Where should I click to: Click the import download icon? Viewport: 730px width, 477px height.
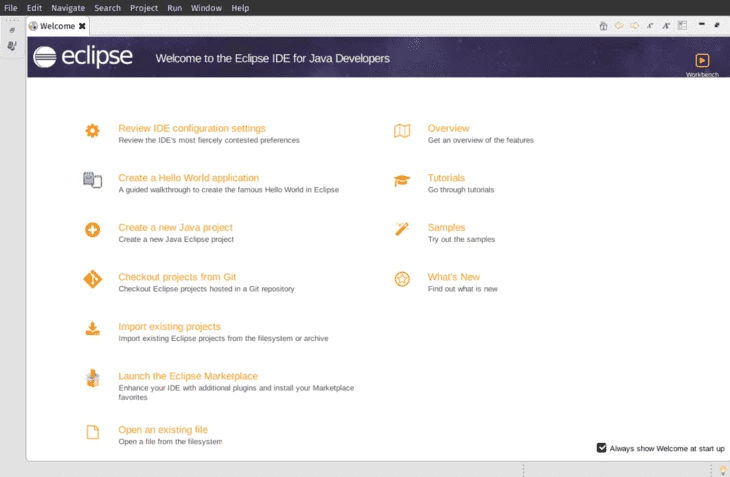[x=92, y=329]
